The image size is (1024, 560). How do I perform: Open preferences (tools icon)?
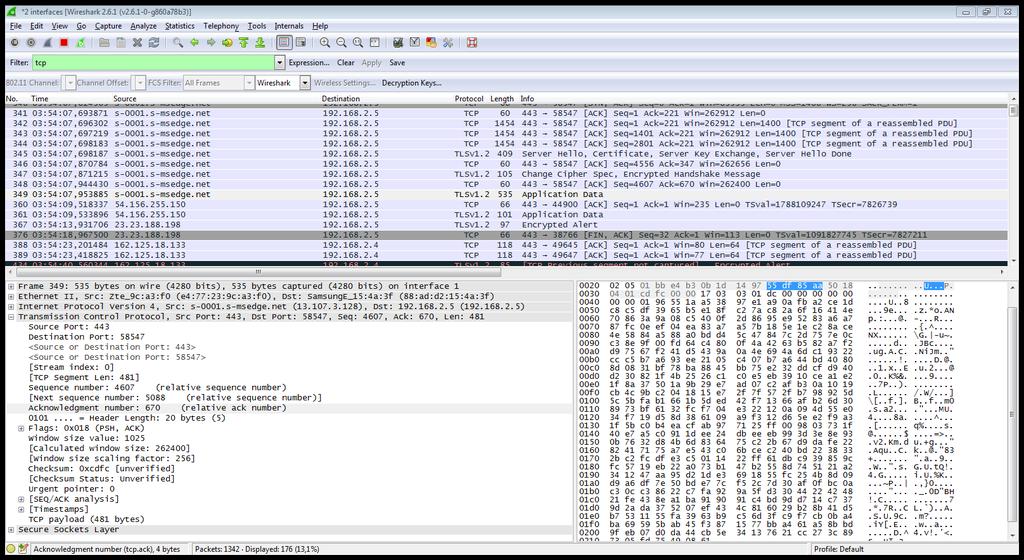coord(448,42)
